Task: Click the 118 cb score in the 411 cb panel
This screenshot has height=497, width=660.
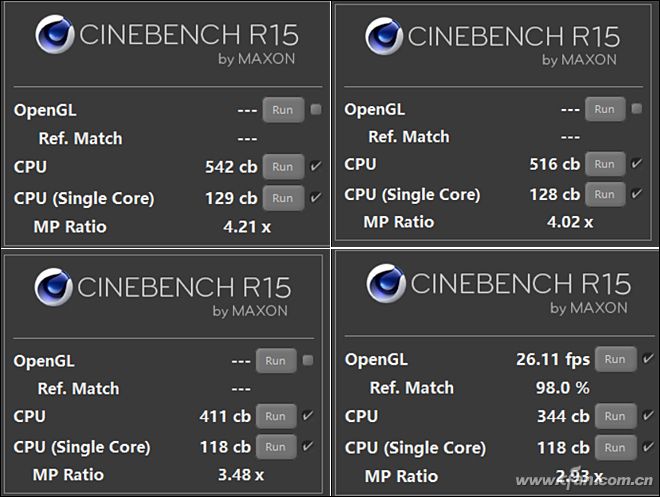Action: point(225,447)
